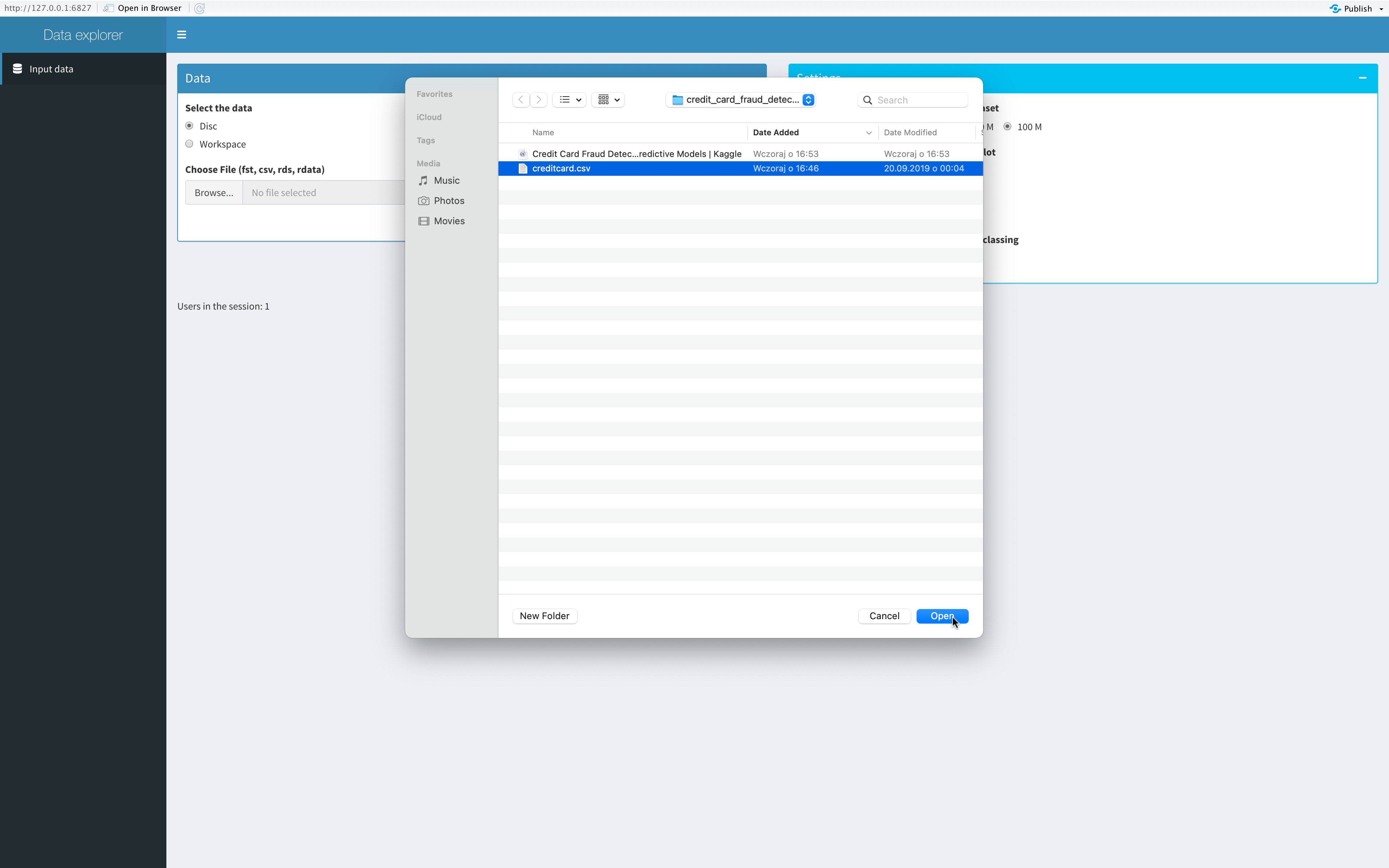Open the group-by grid dropdown

(608, 100)
